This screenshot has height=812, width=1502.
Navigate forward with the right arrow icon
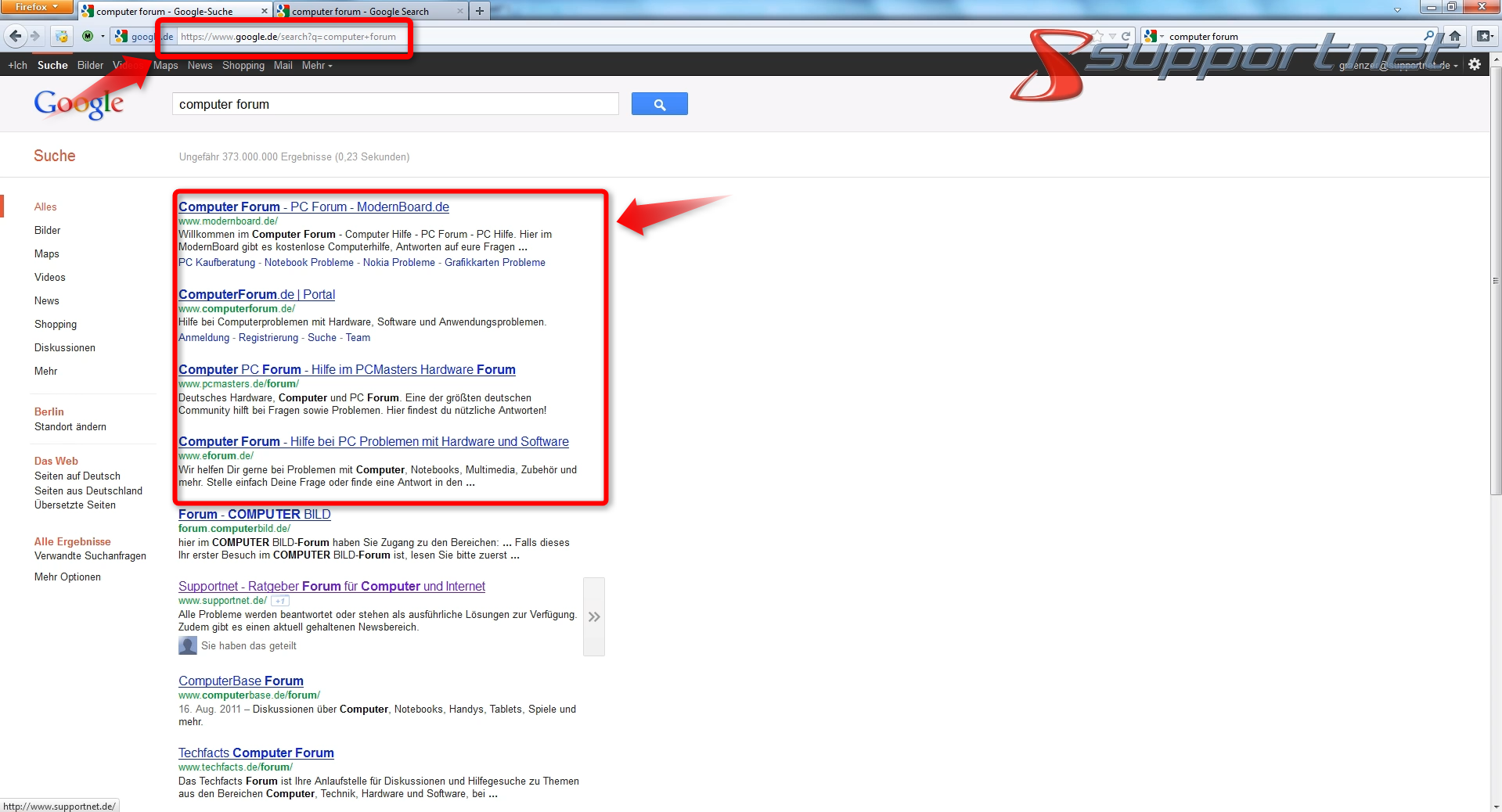point(35,36)
